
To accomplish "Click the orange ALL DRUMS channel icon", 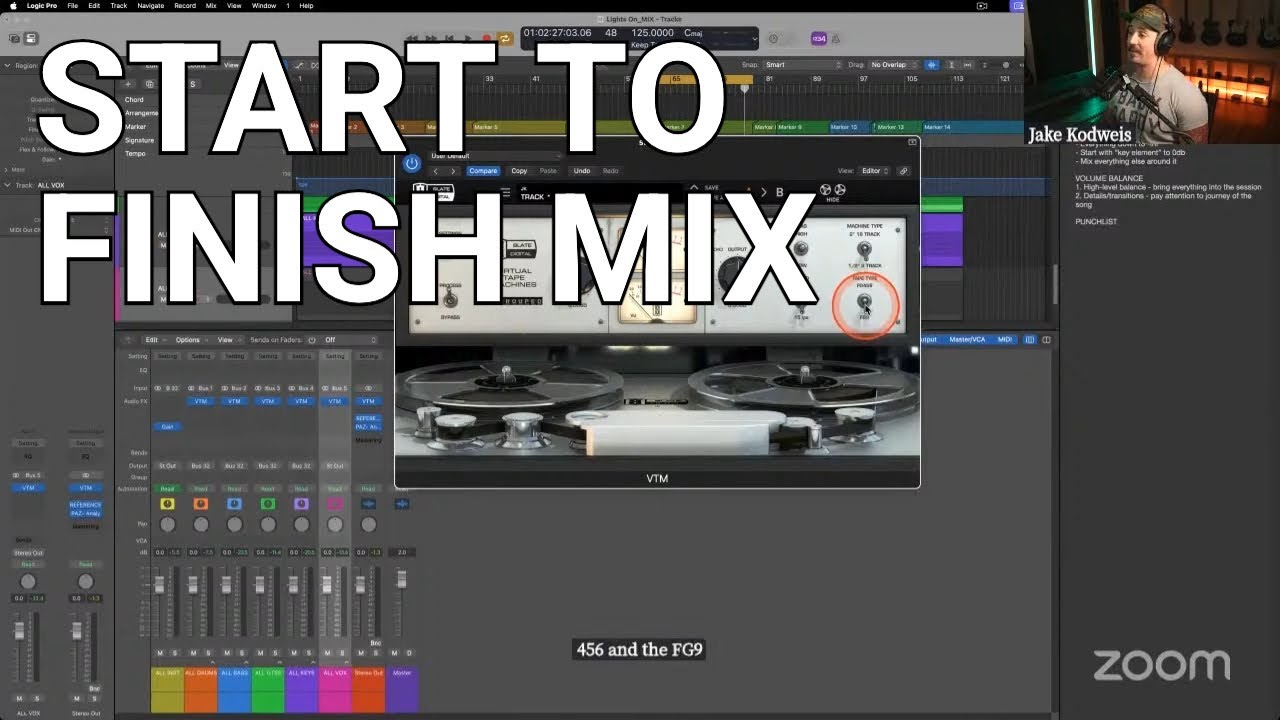I will [201, 504].
